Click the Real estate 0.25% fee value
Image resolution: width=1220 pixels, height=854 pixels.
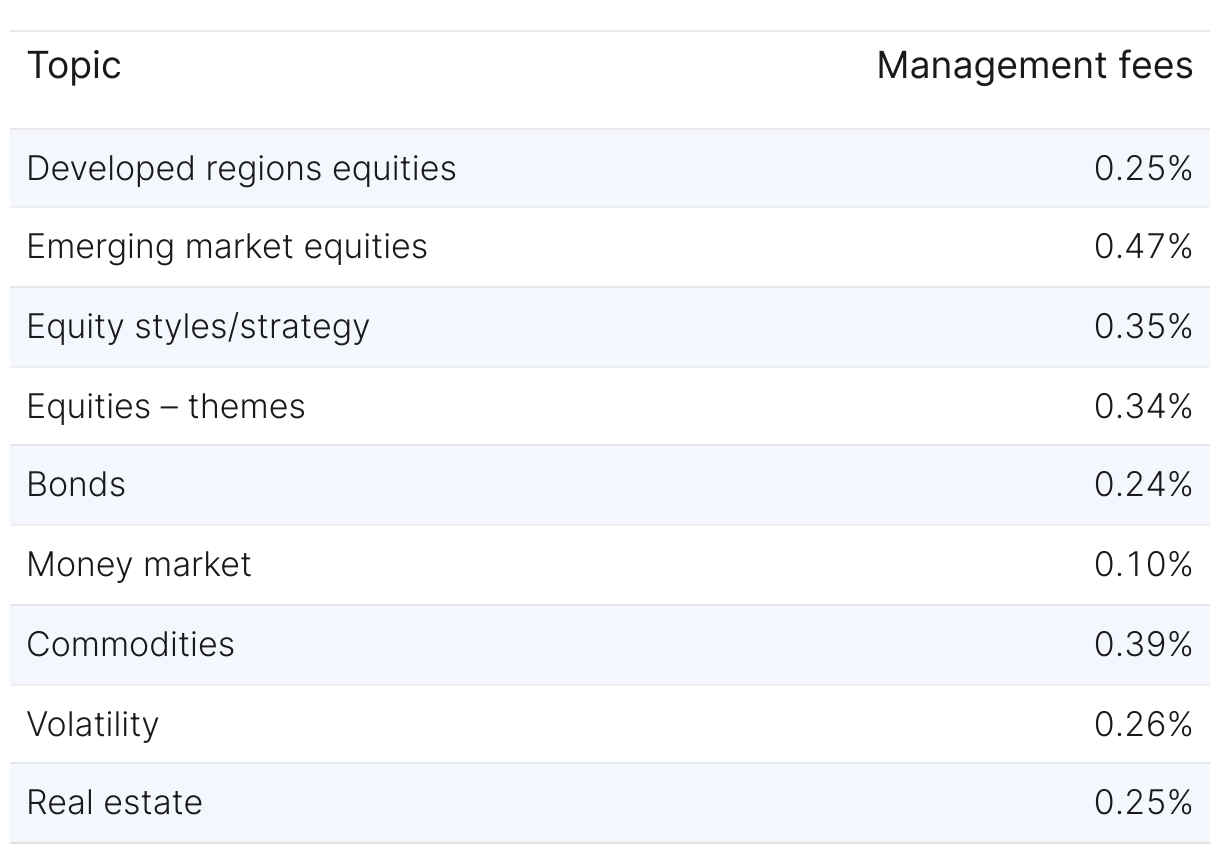pyautogui.click(x=1143, y=803)
